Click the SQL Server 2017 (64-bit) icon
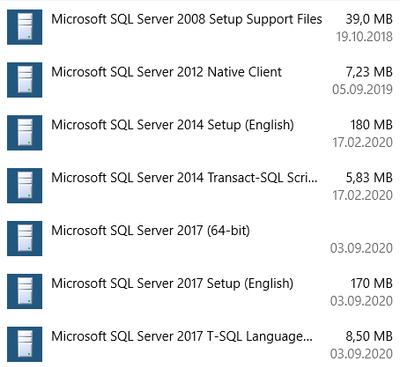This screenshot has width=400, height=367. 25,239
